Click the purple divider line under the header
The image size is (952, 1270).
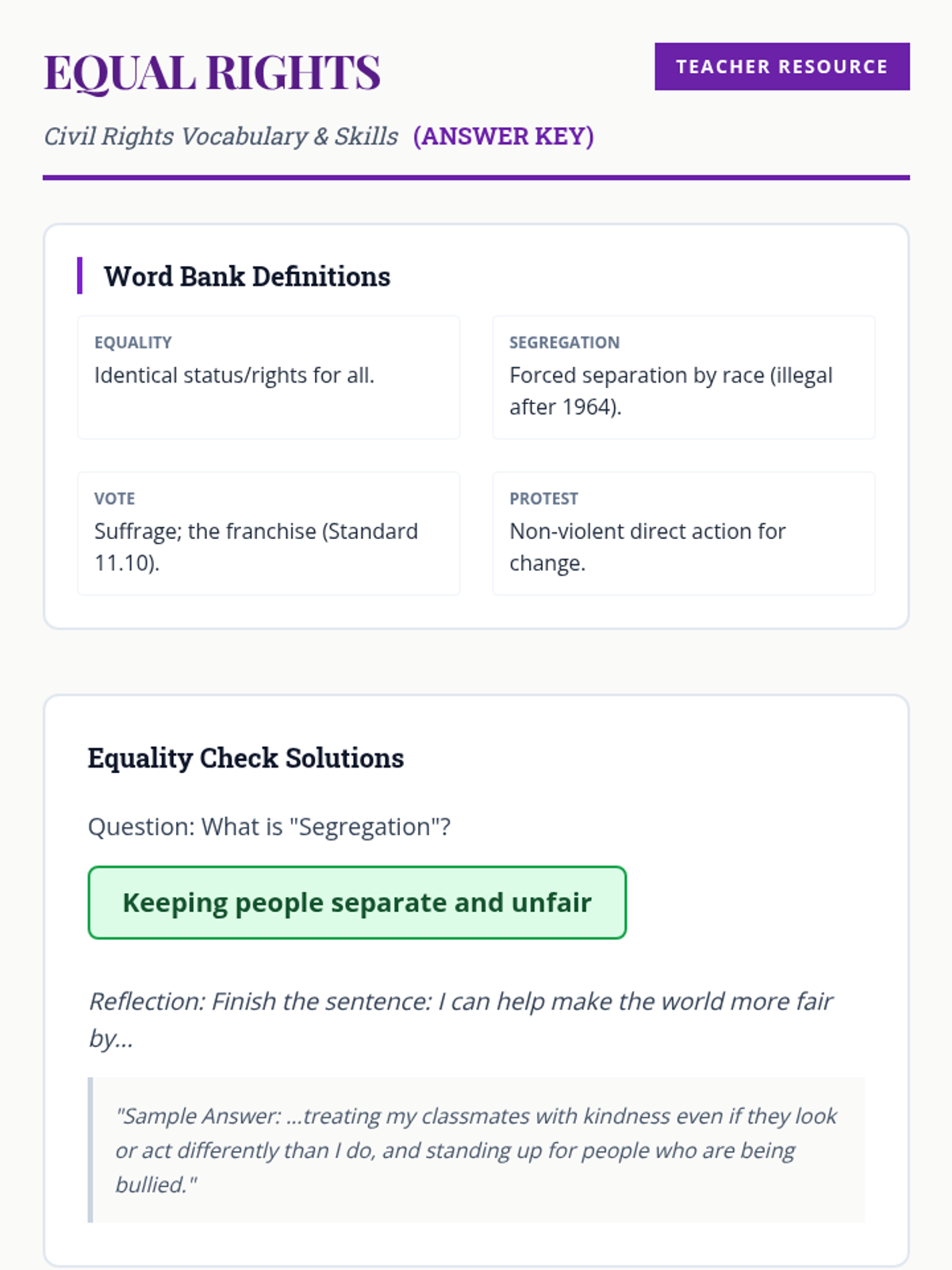476,178
